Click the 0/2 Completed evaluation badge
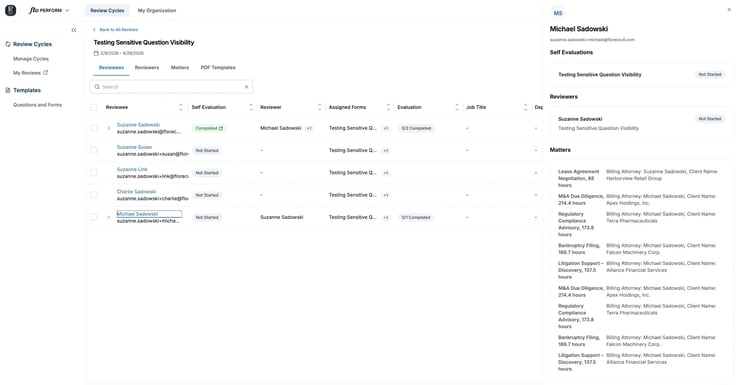The height and width of the screenshot is (385, 739). tap(416, 128)
